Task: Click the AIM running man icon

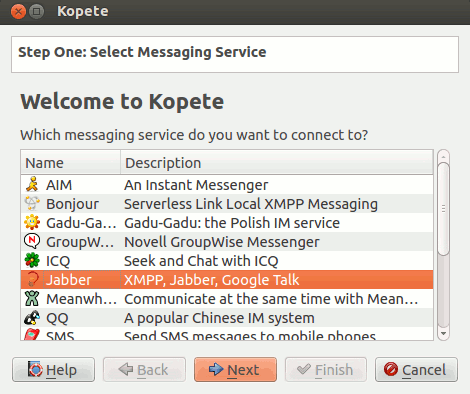Action: pyautogui.click(x=32, y=184)
